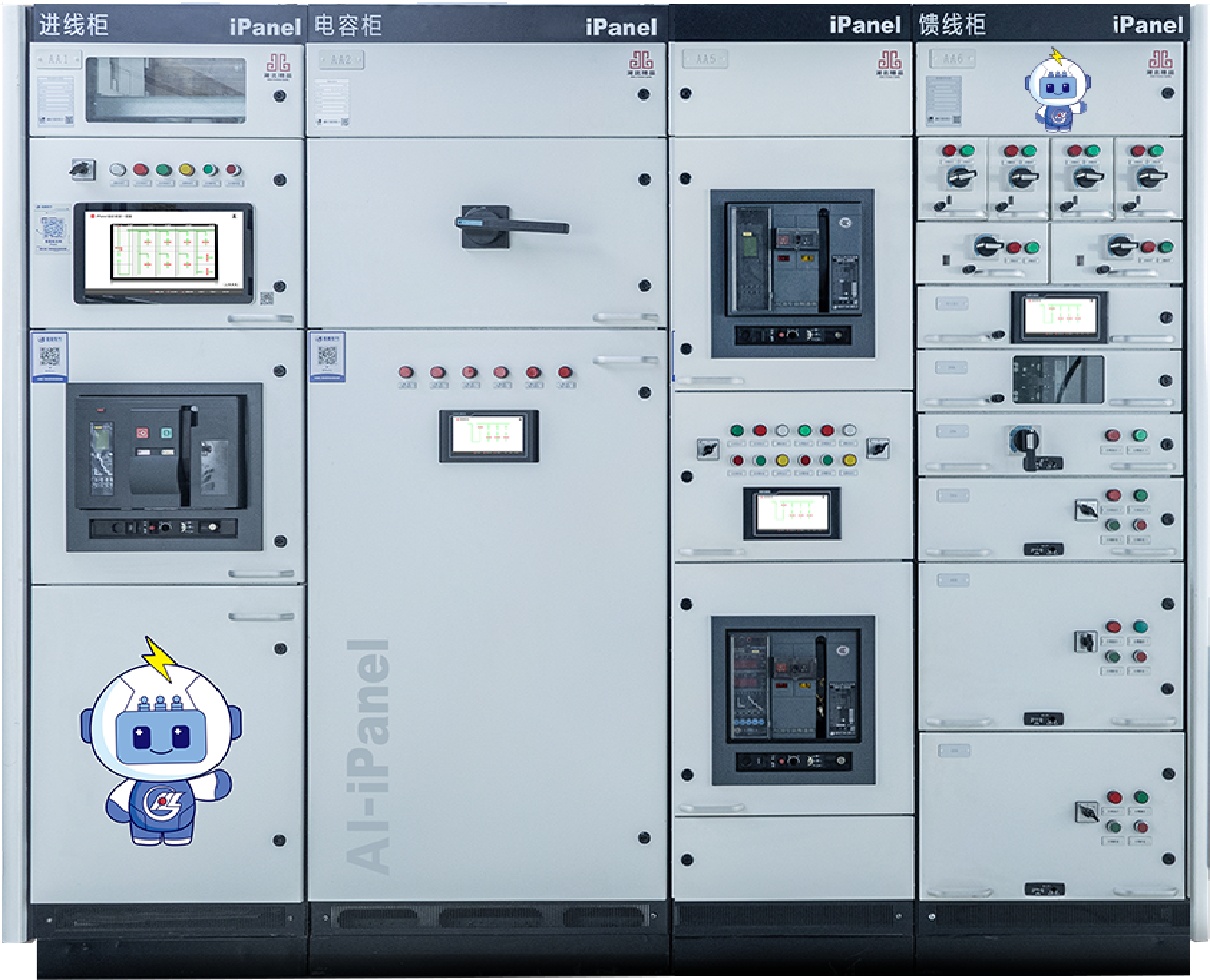This screenshot has height=980, width=1210.
Task: Click the QR code sticker on capacitor cabinet door
Action: click(327, 356)
